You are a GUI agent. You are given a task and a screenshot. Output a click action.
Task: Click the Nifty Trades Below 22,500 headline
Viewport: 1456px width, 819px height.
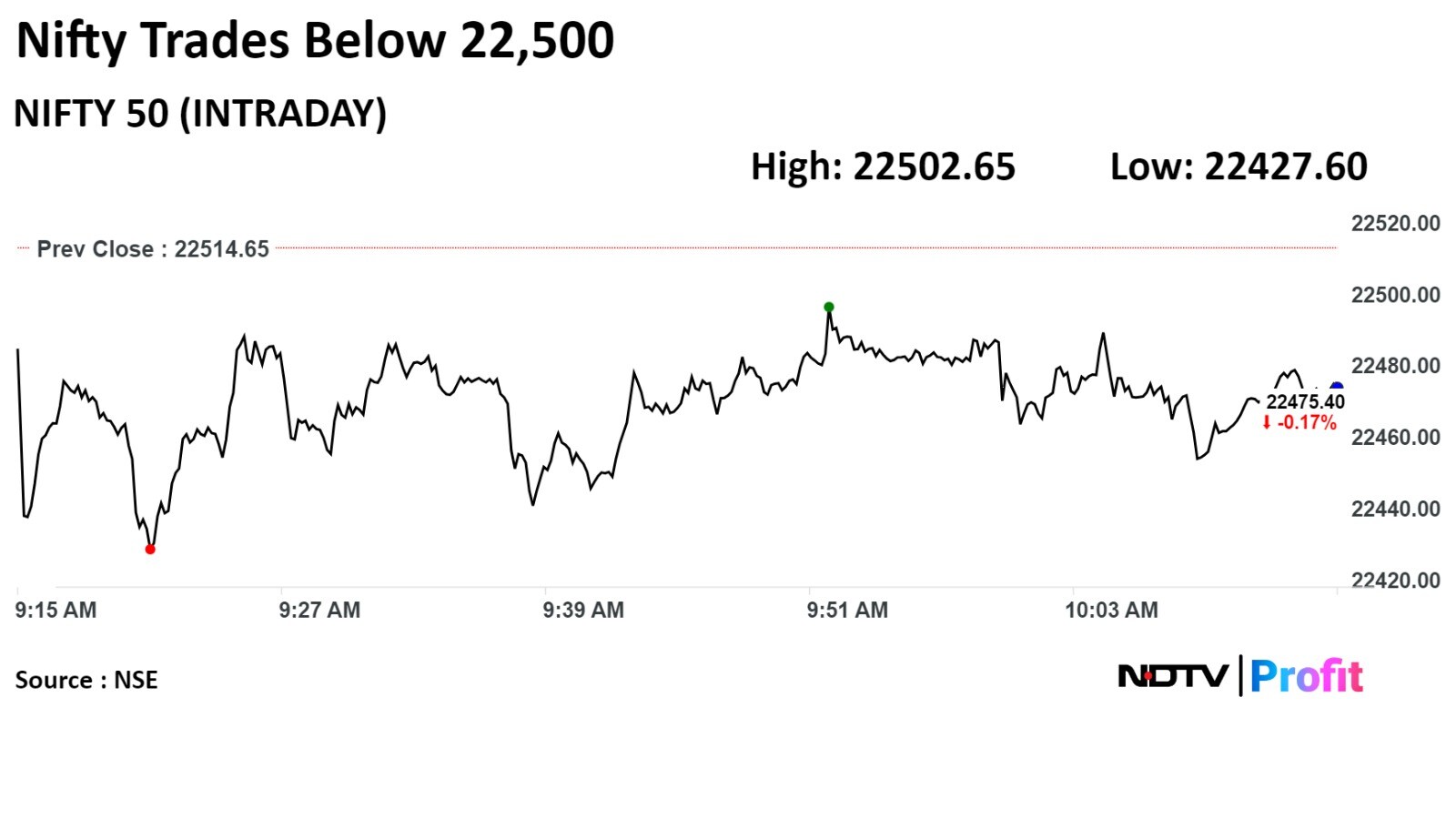click(315, 41)
